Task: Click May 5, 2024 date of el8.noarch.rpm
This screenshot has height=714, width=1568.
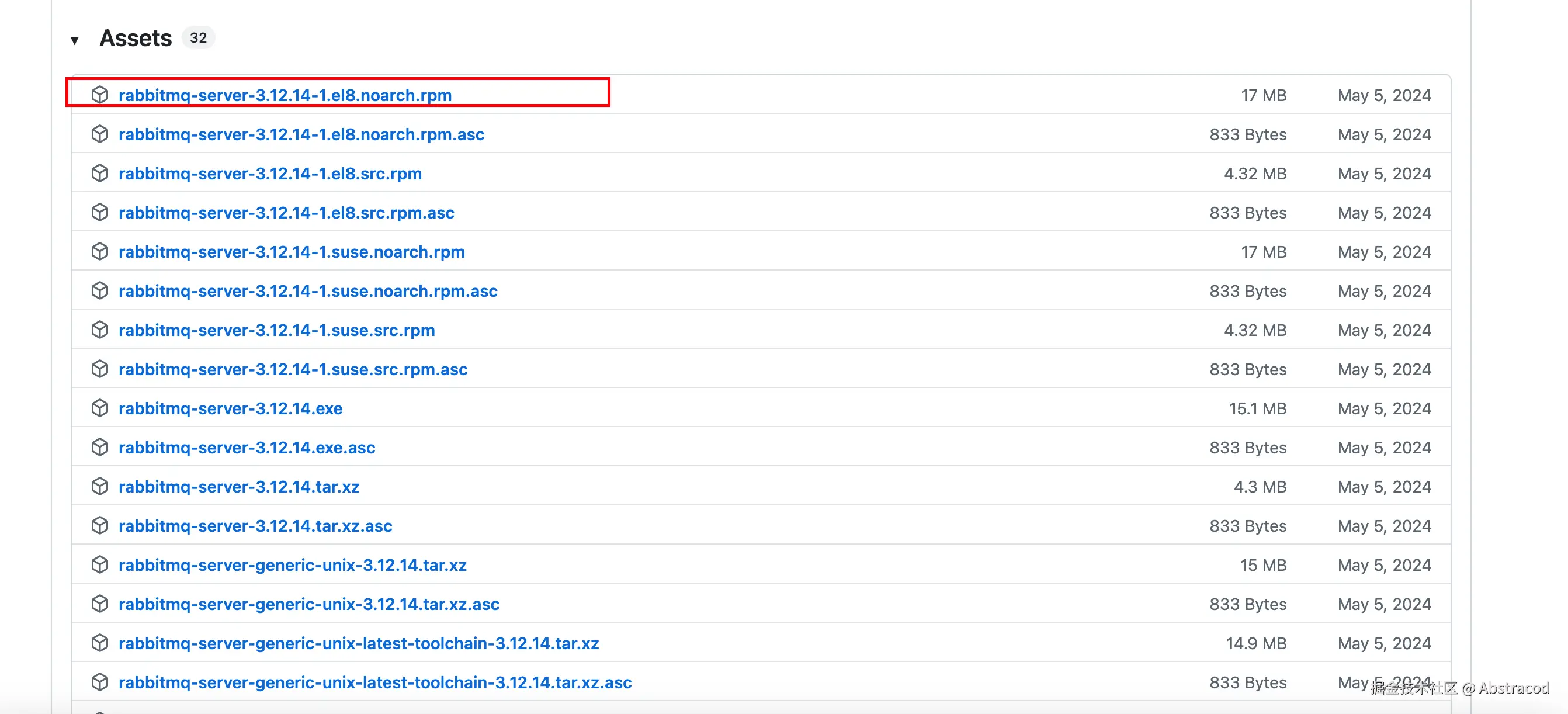Action: pos(1384,96)
